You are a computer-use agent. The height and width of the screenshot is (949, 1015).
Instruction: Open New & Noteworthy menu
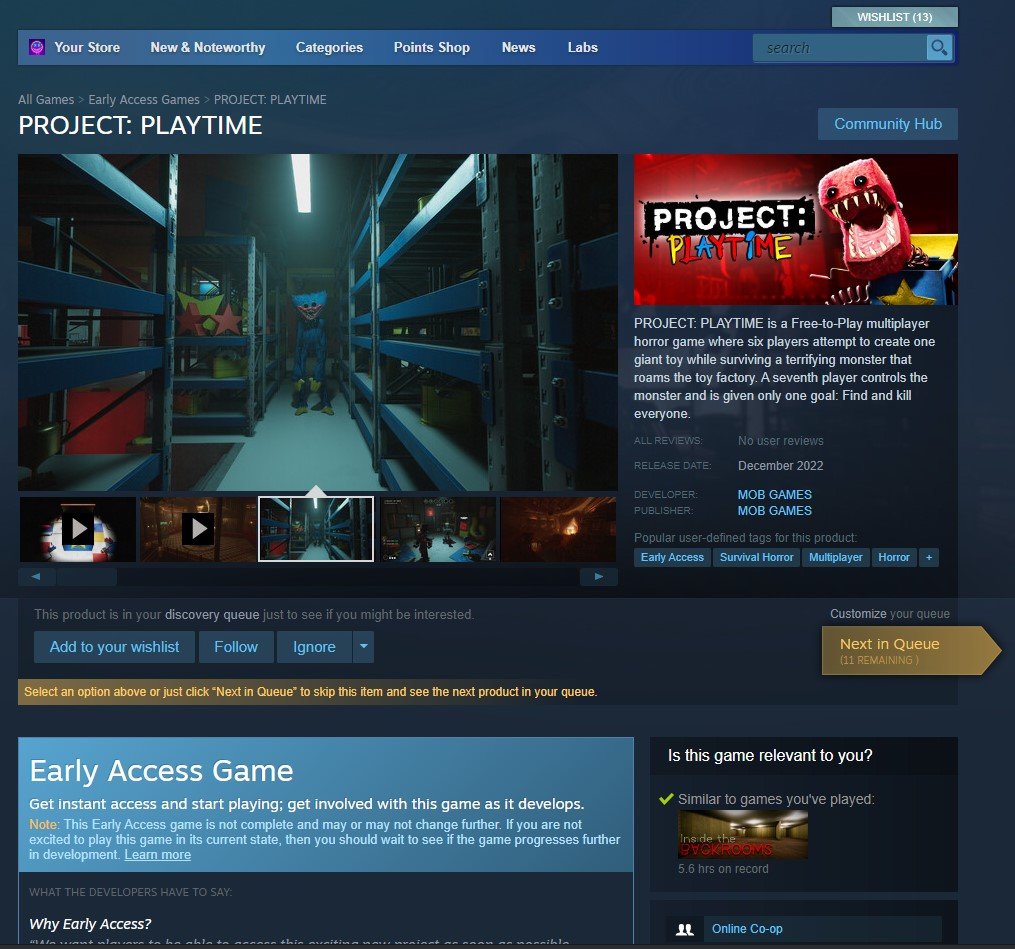pos(208,47)
